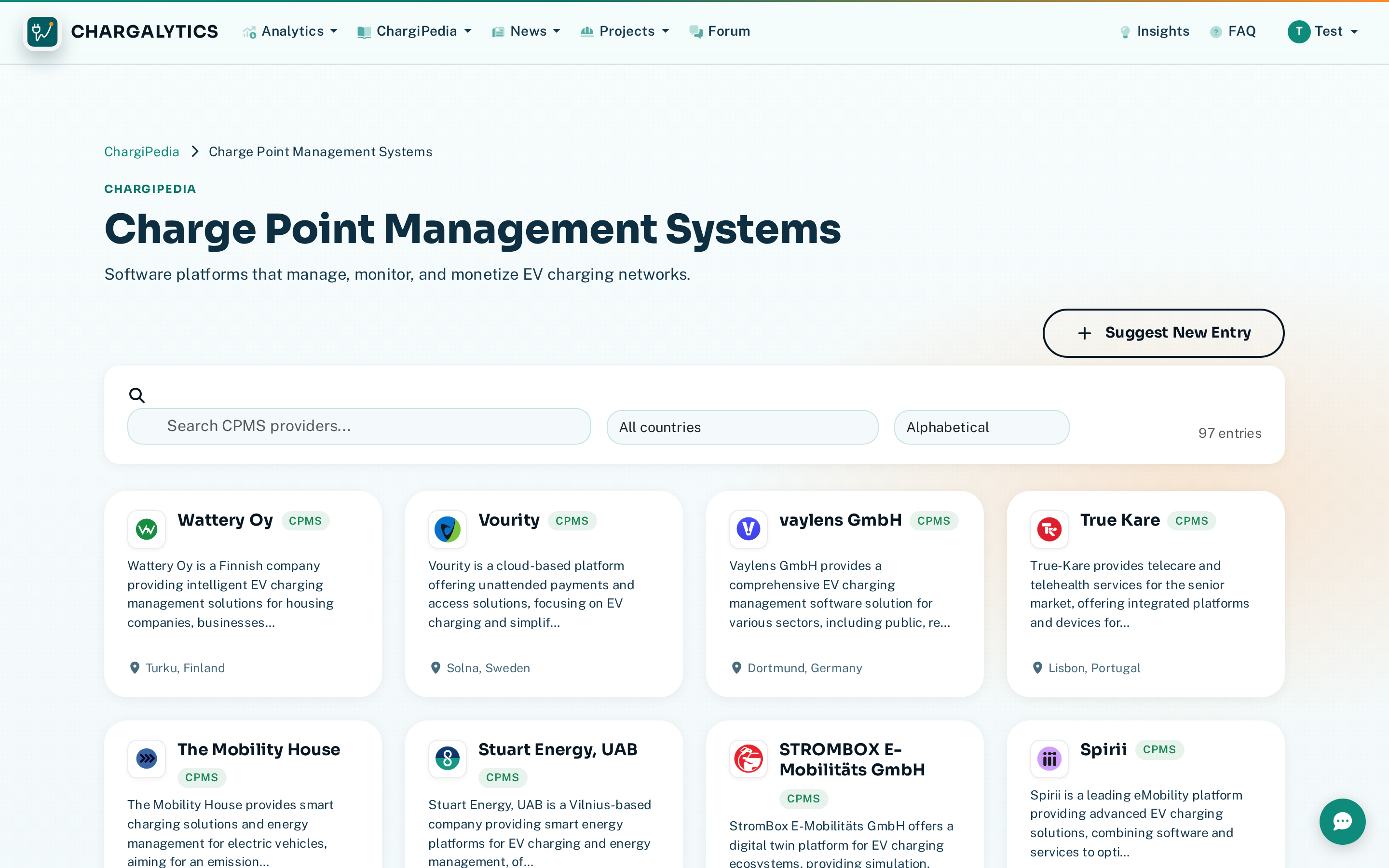Go to ChargiPedia breadcrumb link

[141, 151]
